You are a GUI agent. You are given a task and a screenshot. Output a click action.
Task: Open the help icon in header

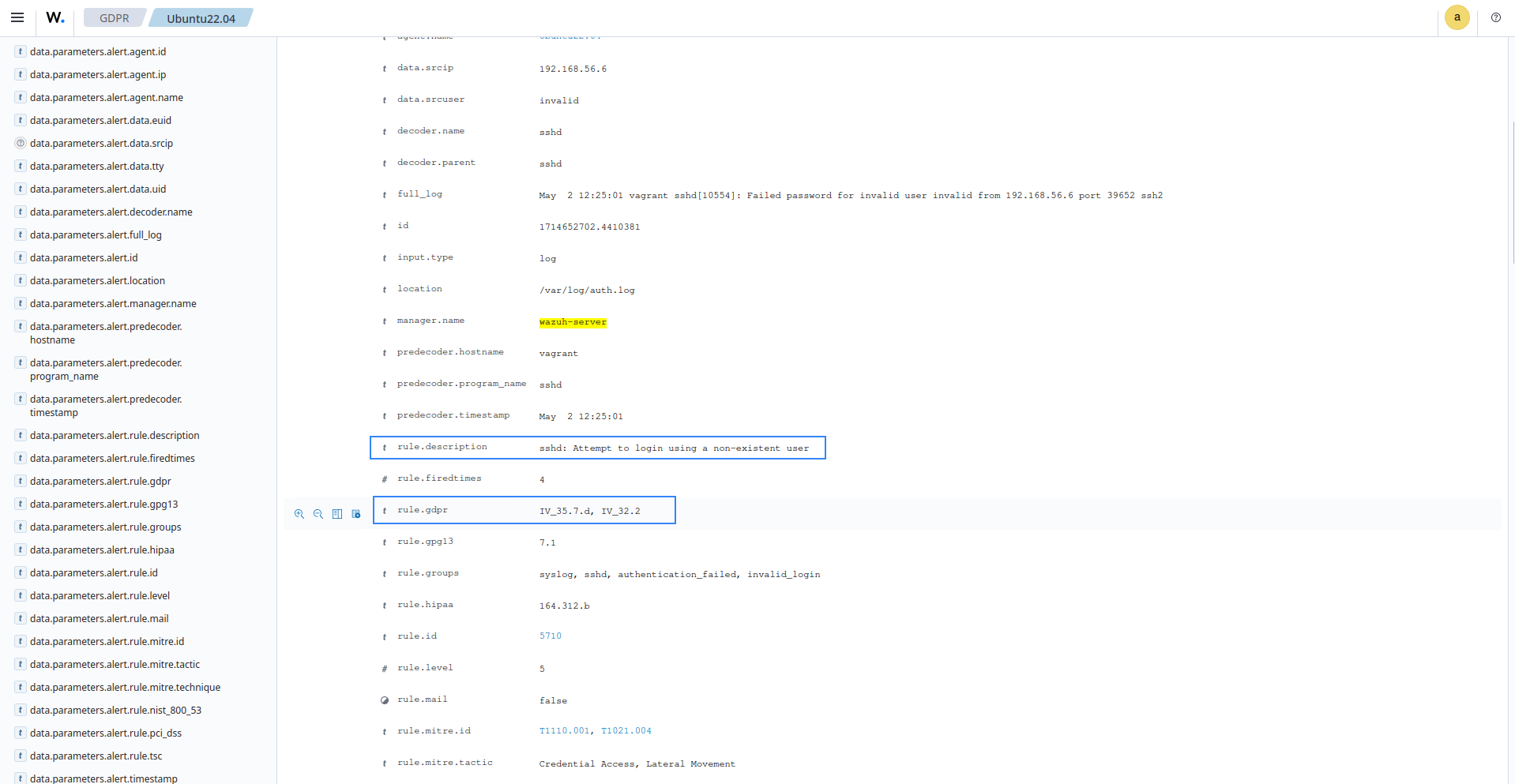tap(1495, 17)
